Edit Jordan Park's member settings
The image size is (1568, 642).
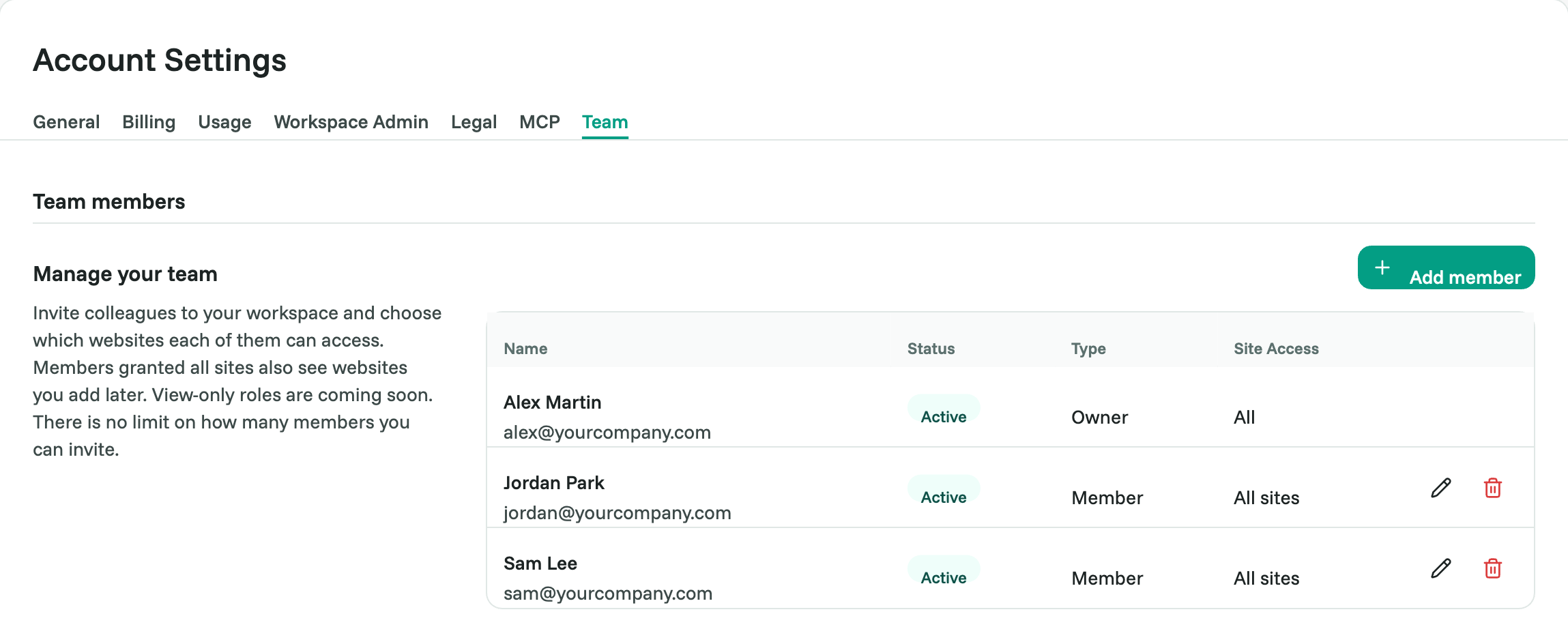pos(1441,488)
